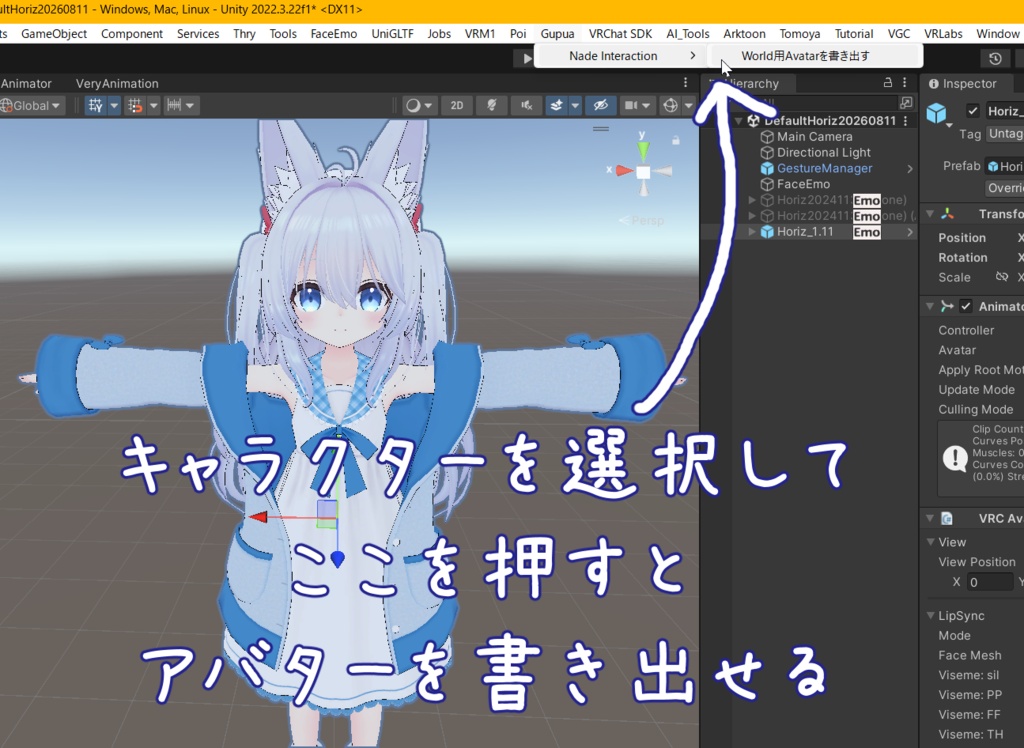Toggle scene audio mute icon
This screenshot has height=748, width=1024.
click(x=526, y=105)
